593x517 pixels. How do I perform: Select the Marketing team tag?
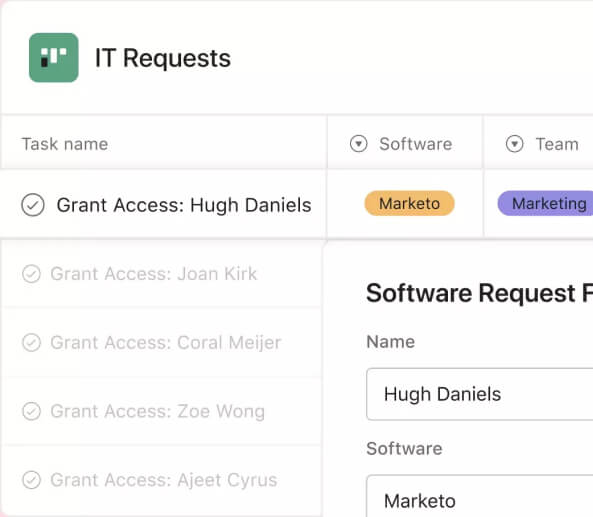click(x=545, y=203)
